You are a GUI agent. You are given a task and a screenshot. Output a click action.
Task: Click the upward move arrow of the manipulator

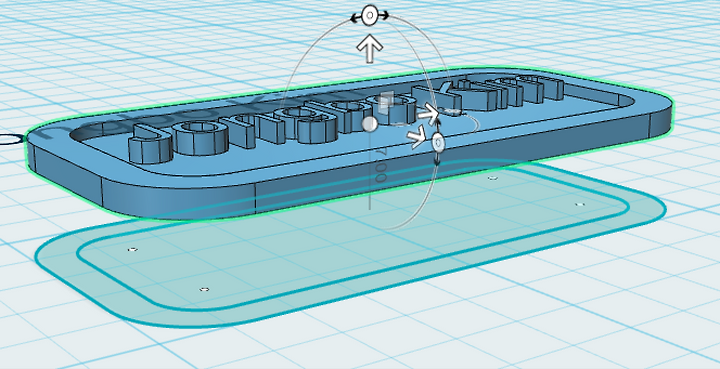pos(370,49)
